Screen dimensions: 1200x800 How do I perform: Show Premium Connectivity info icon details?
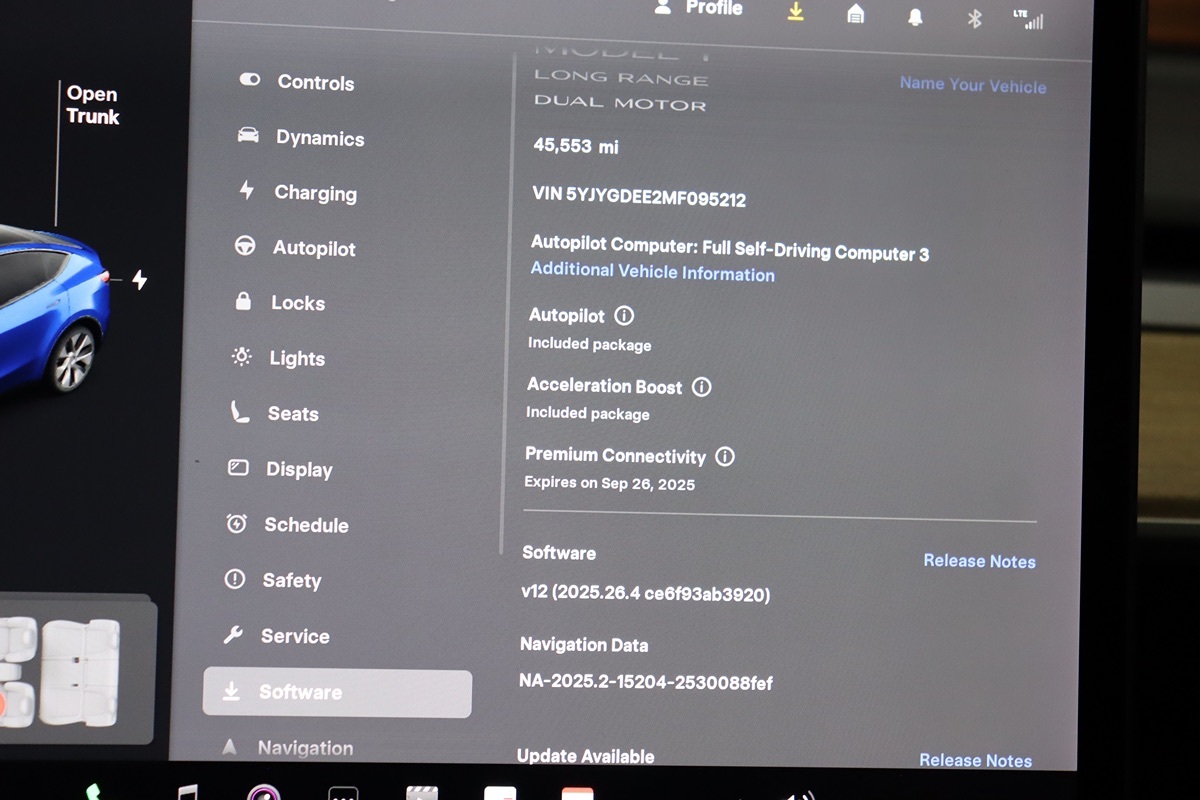[x=725, y=457]
